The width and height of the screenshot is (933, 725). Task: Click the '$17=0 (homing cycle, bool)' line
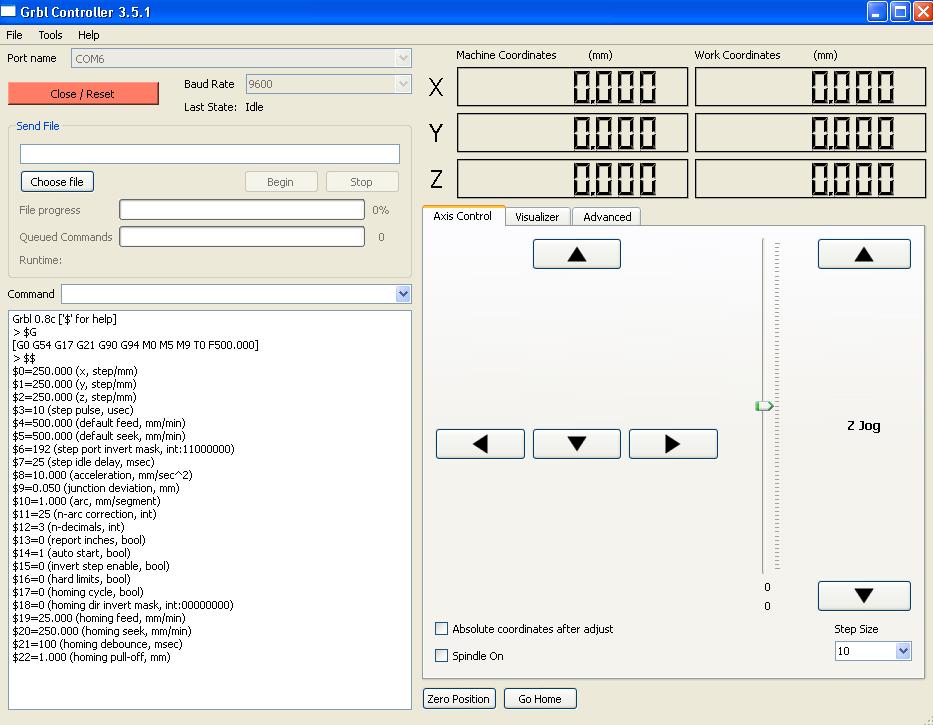[78, 592]
